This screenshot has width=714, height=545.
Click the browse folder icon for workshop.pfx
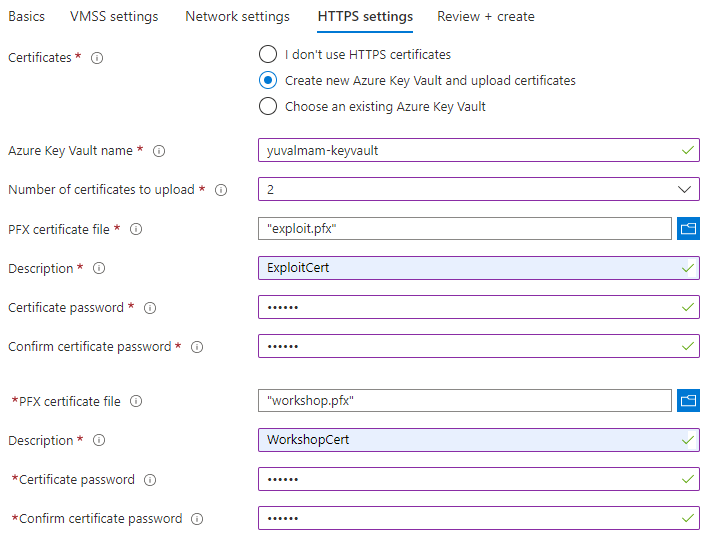point(688,401)
